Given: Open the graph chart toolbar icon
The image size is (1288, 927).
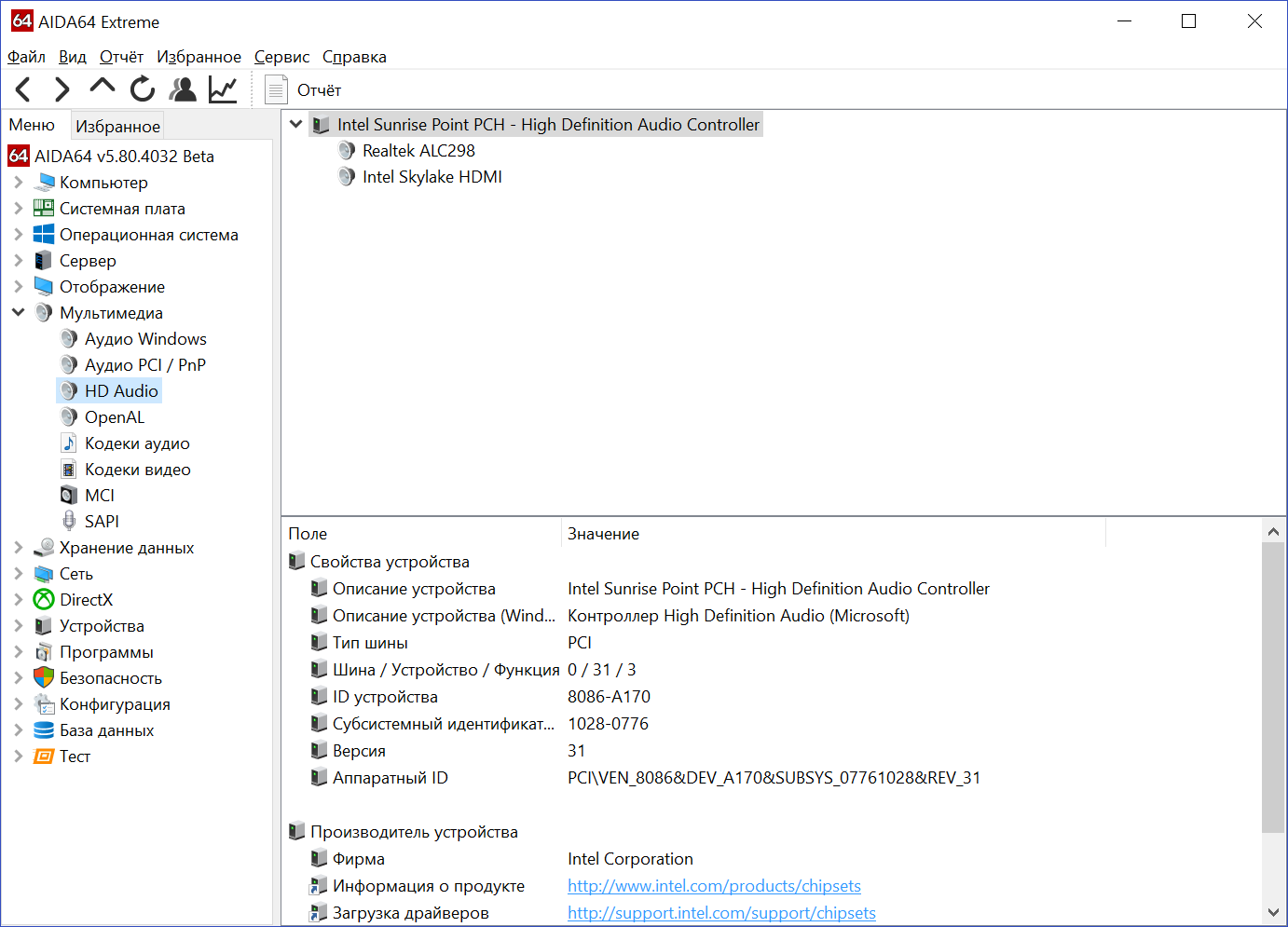Looking at the screenshot, I should [x=223, y=89].
